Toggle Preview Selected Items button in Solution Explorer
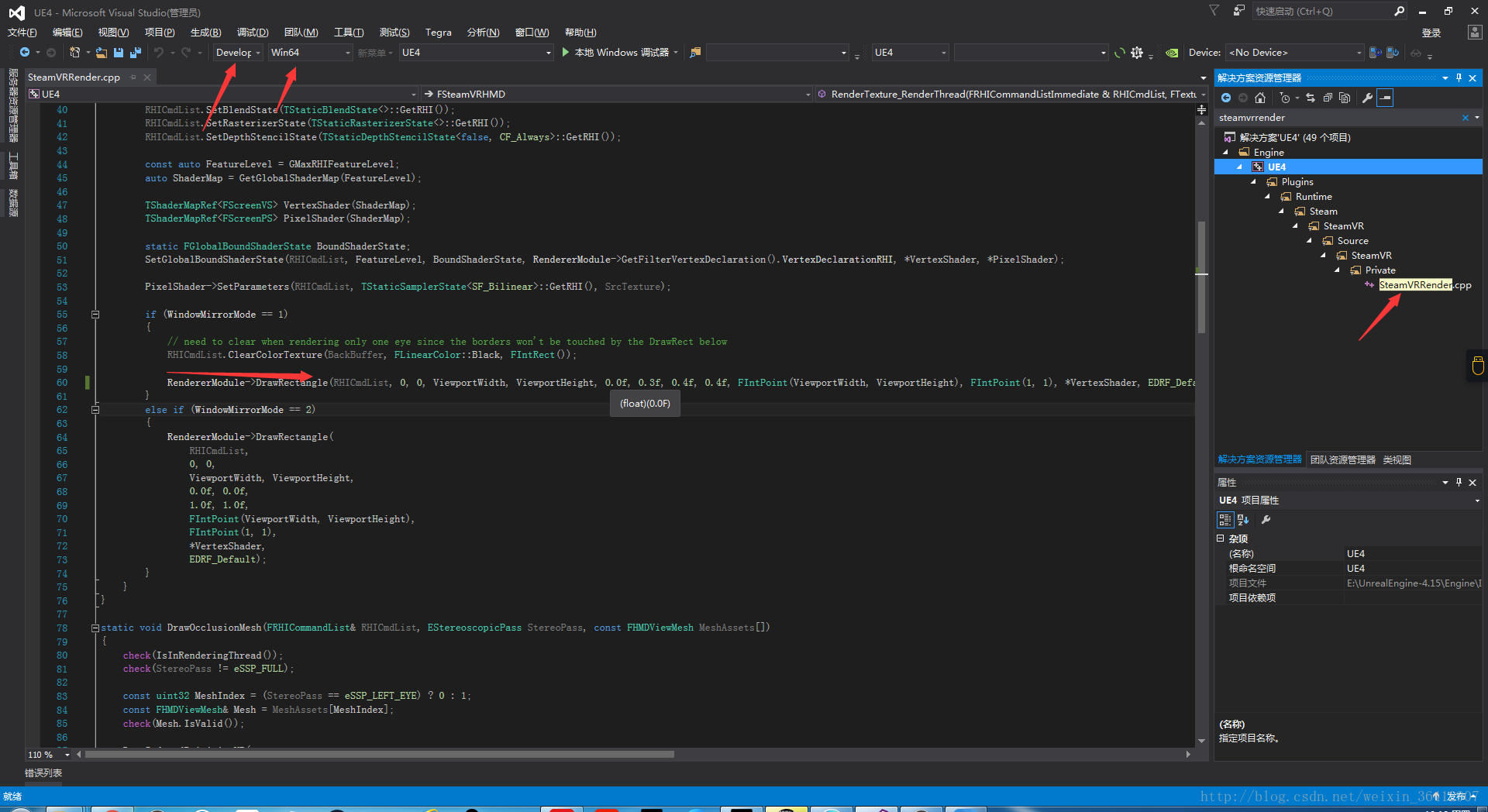The height and width of the screenshot is (812, 1488). click(1385, 98)
